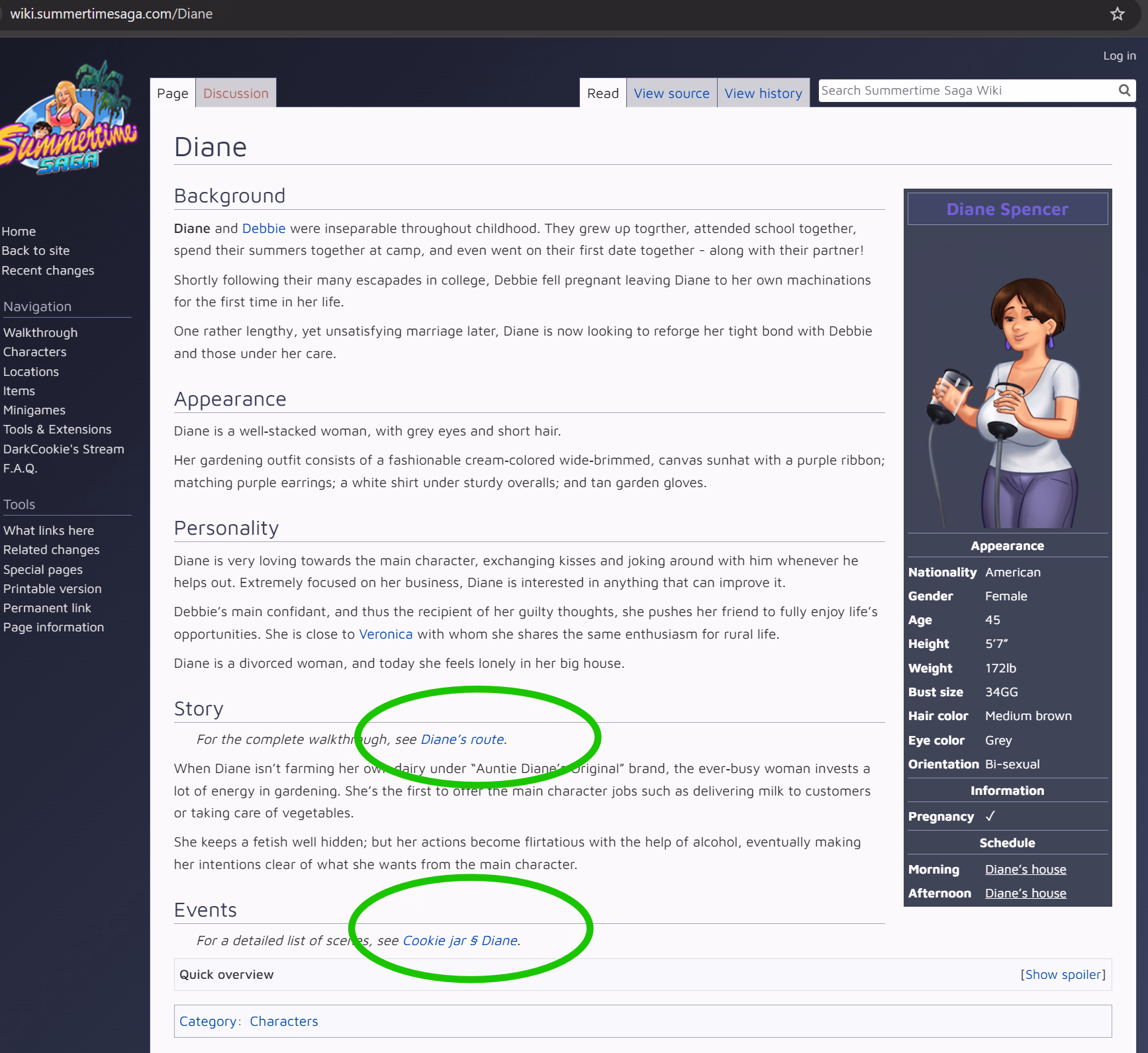Open Related changes tool
The width and height of the screenshot is (1148, 1053).
[52, 550]
